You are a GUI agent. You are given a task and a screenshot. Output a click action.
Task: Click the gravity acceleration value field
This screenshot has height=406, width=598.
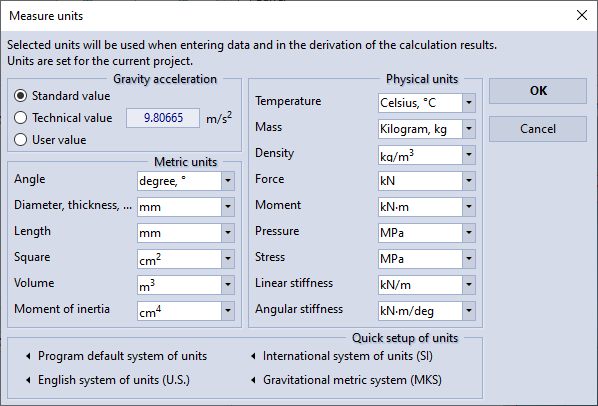[163, 118]
